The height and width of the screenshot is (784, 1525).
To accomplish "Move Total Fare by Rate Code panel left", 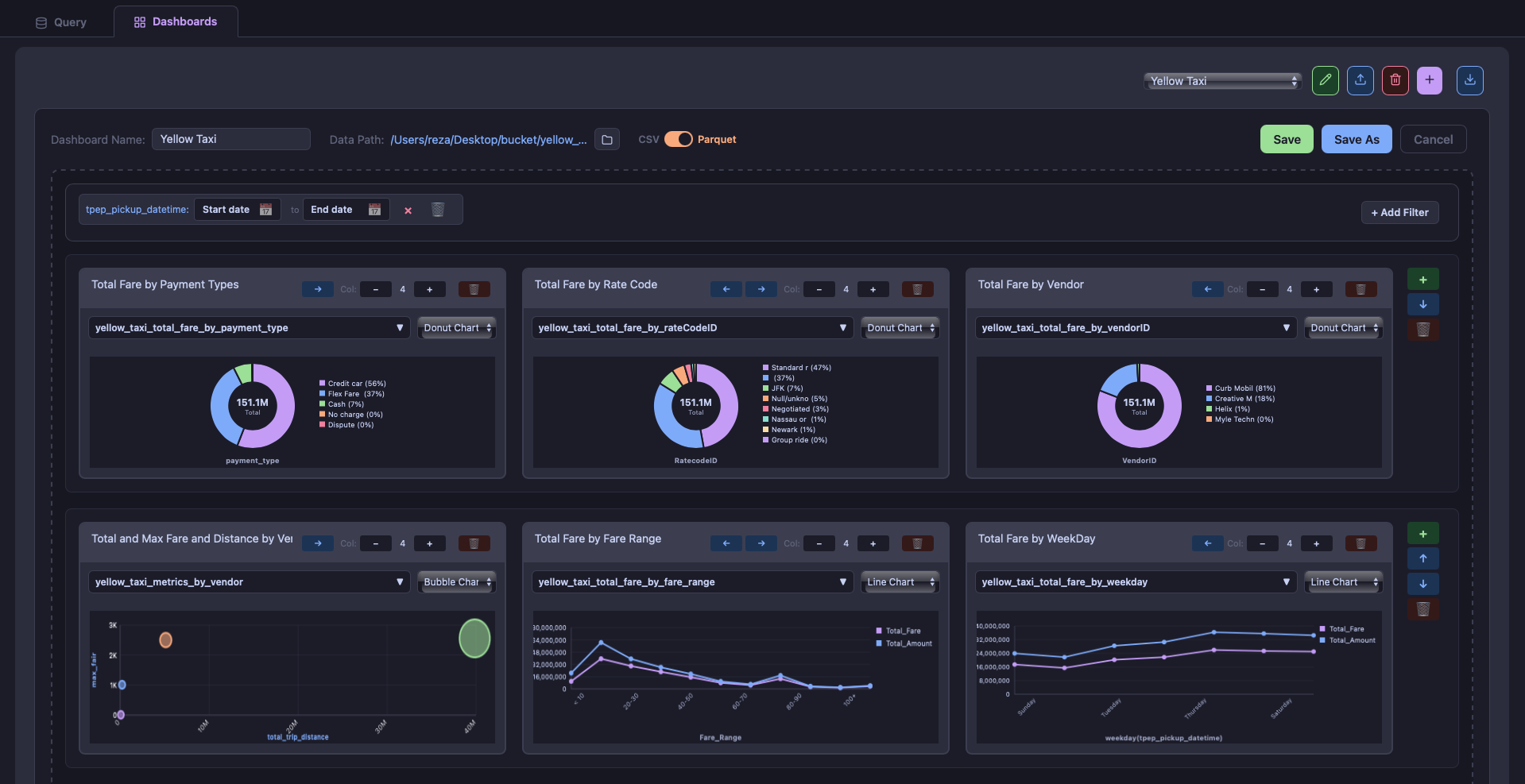I will point(726,289).
